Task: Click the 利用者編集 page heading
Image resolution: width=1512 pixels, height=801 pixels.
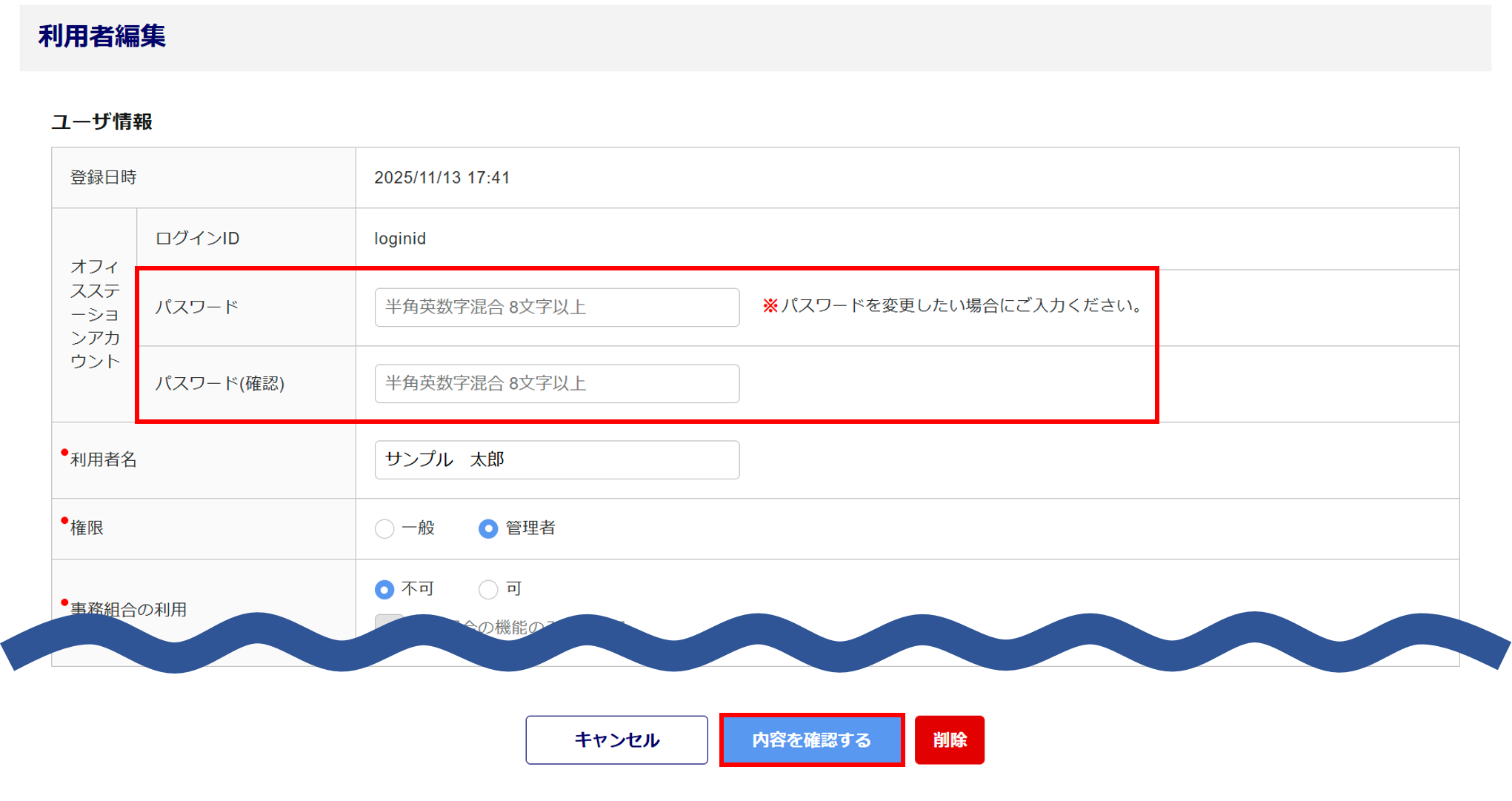Action: (102, 36)
